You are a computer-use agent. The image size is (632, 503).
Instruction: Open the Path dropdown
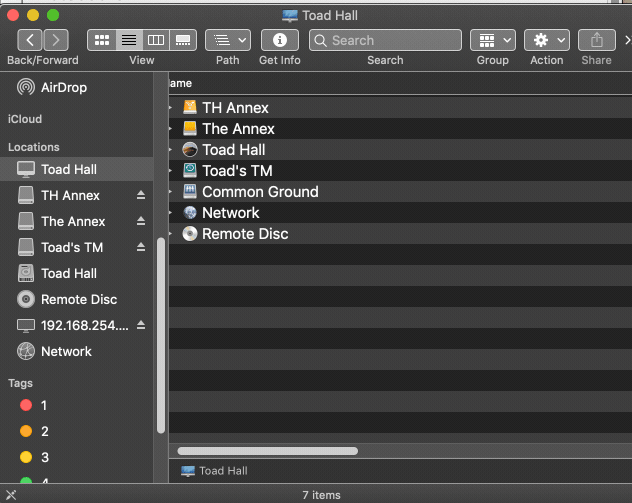click(228, 40)
